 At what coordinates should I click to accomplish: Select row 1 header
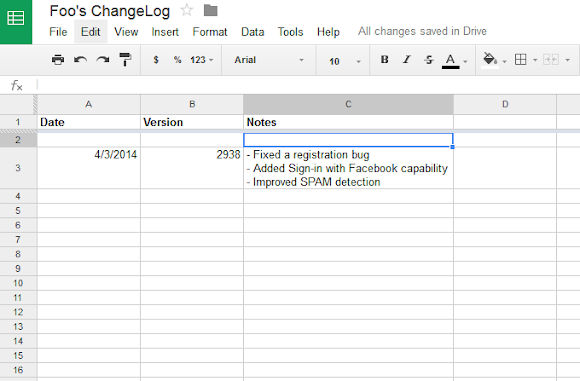tap(18, 122)
